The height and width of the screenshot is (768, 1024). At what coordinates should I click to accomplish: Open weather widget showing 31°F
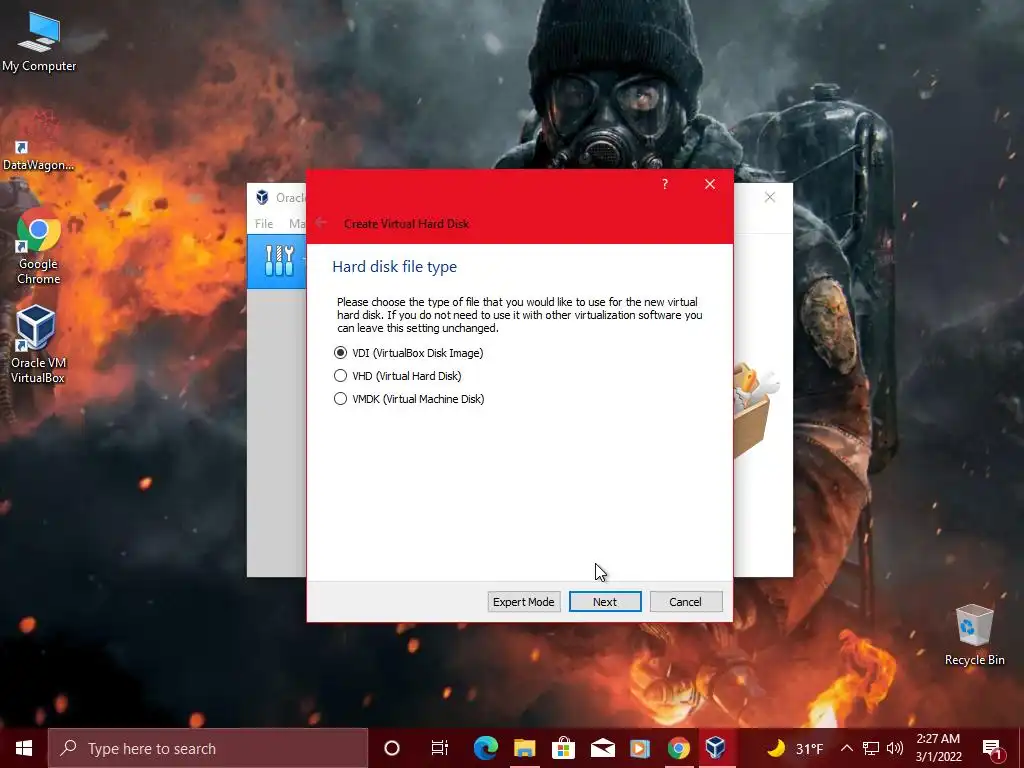pos(795,748)
